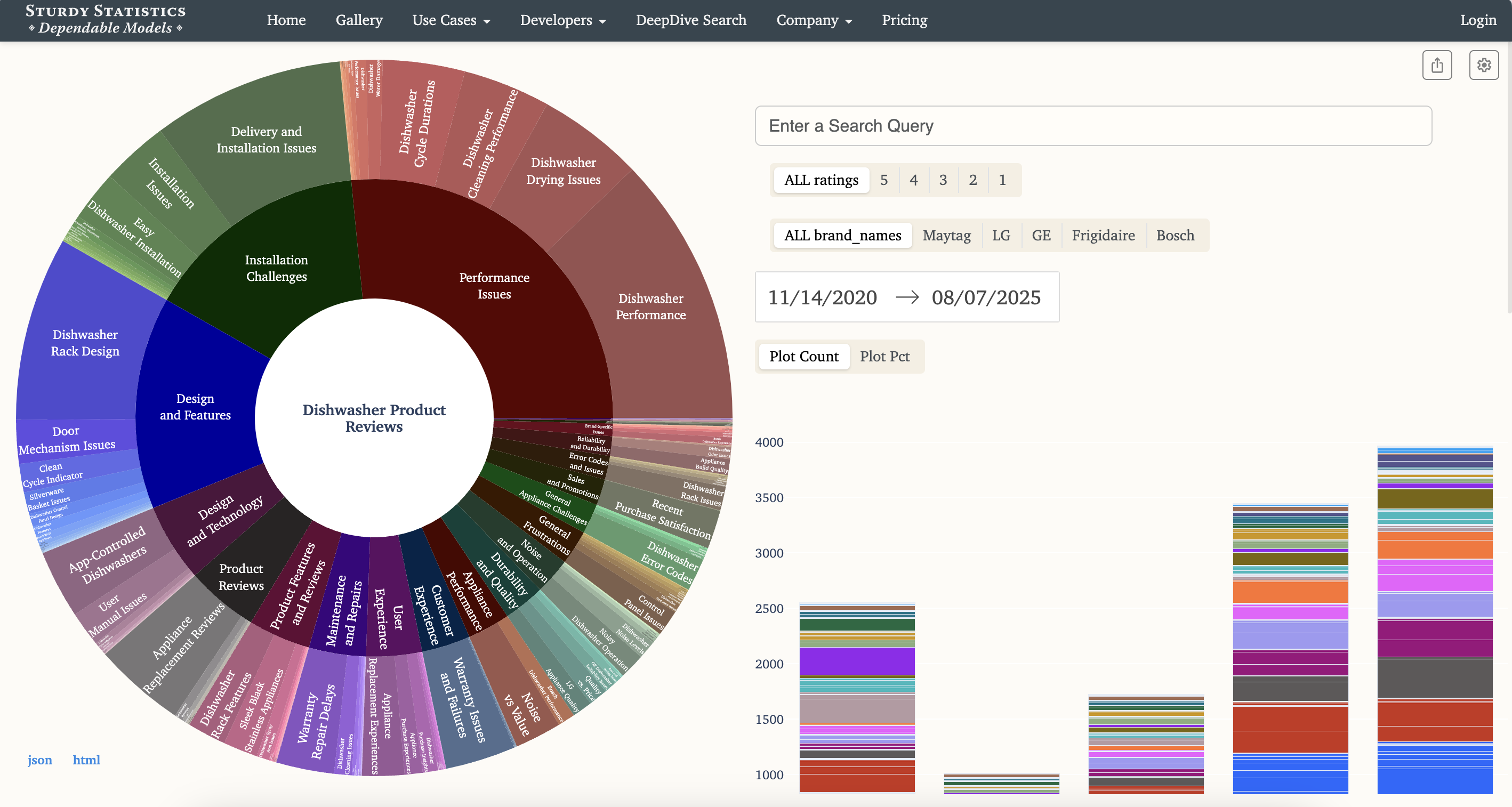Click the Login button
Image resolution: width=1512 pixels, height=807 pixels.
click(1478, 20)
